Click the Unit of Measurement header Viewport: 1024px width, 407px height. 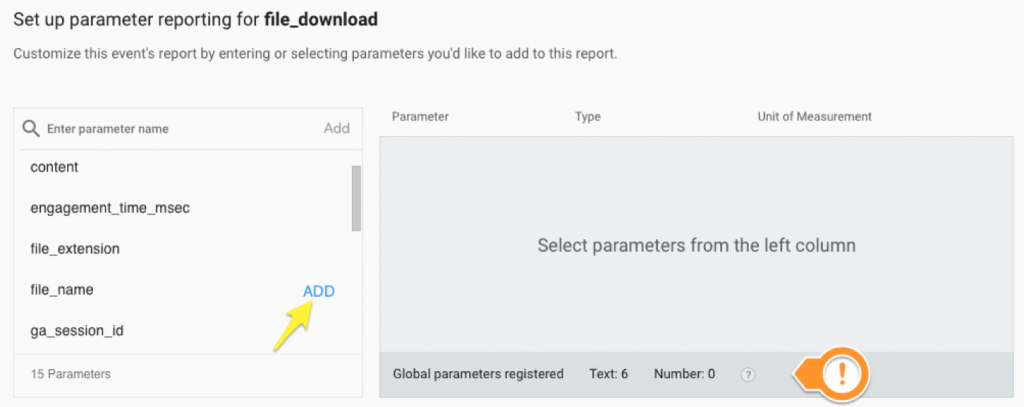click(x=814, y=117)
